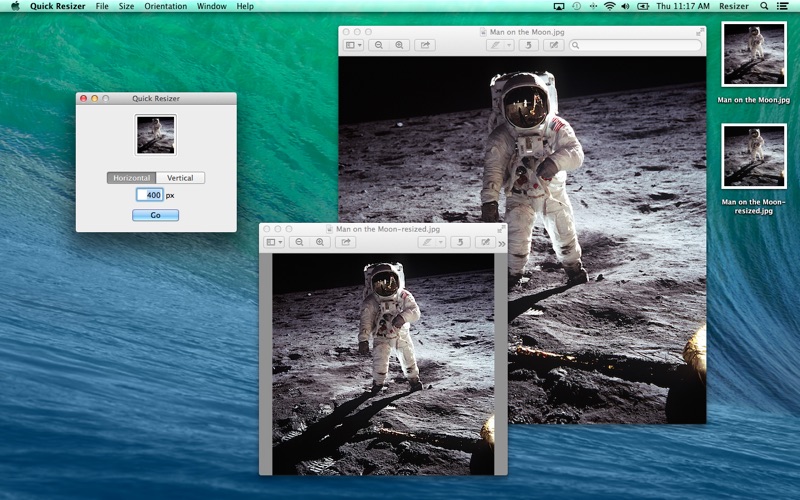
Task: Zoom out in Moon-resized.jpg window
Action: click(299, 242)
